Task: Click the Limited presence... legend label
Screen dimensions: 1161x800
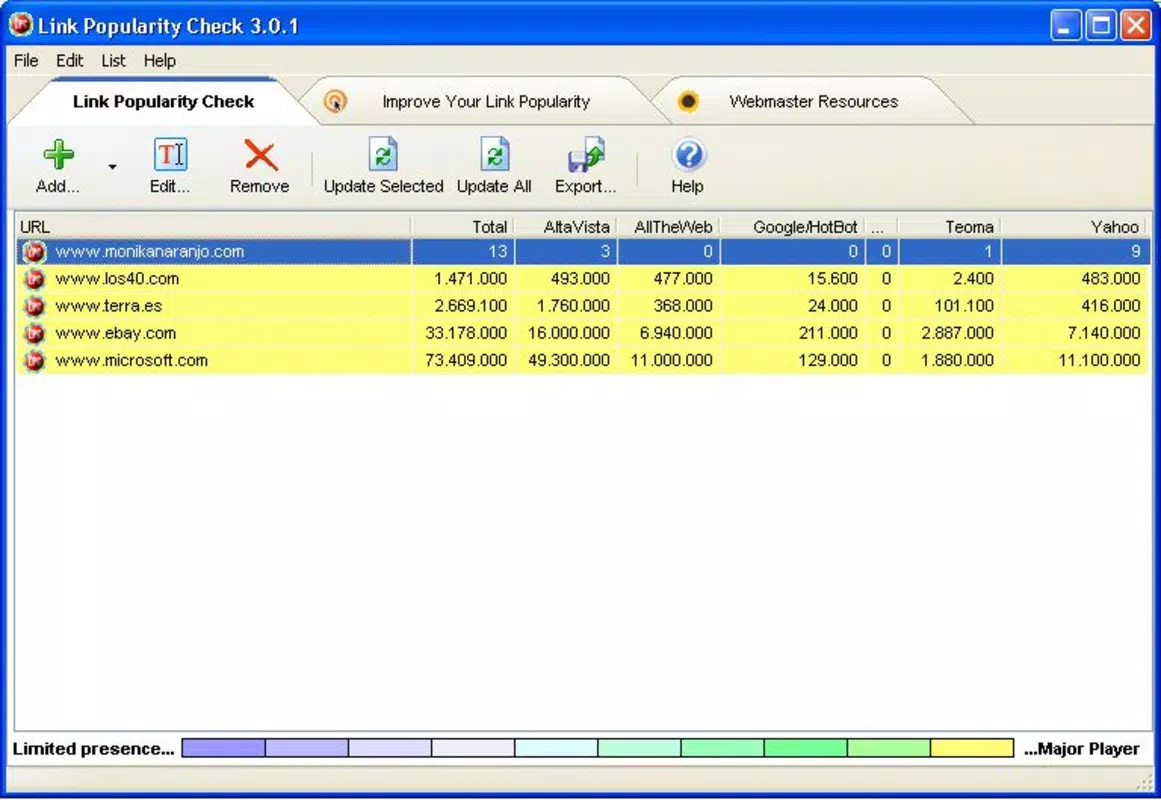Action: (x=93, y=749)
